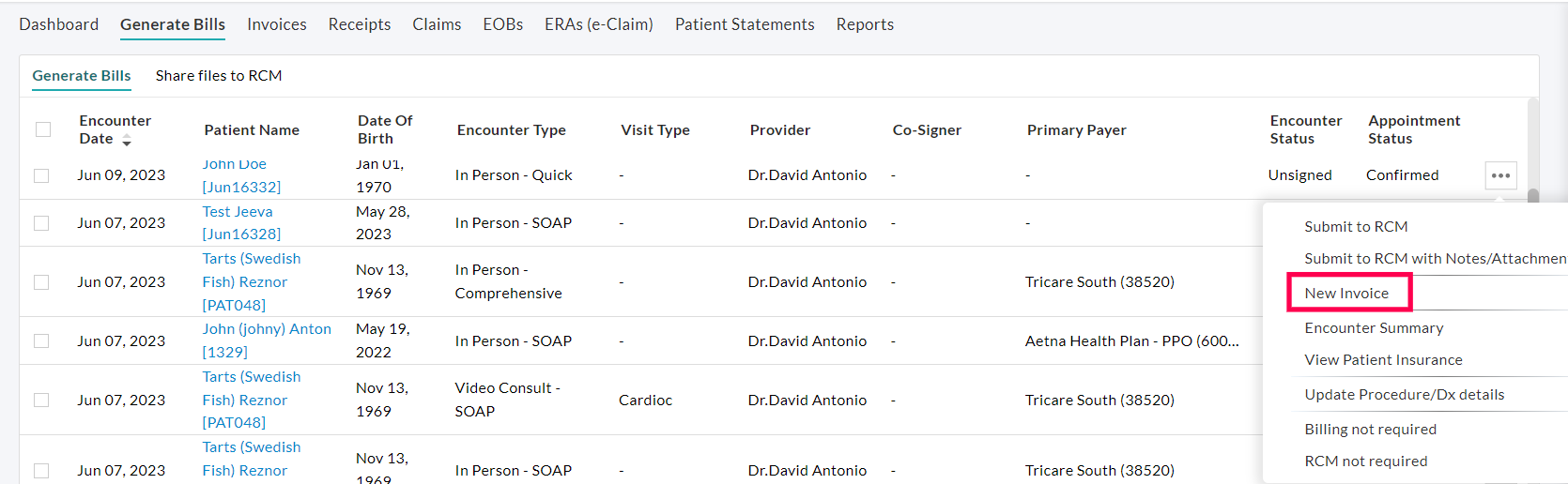Open the Reports tab
Image resolution: width=1568 pixels, height=484 pixels.
coord(865,24)
